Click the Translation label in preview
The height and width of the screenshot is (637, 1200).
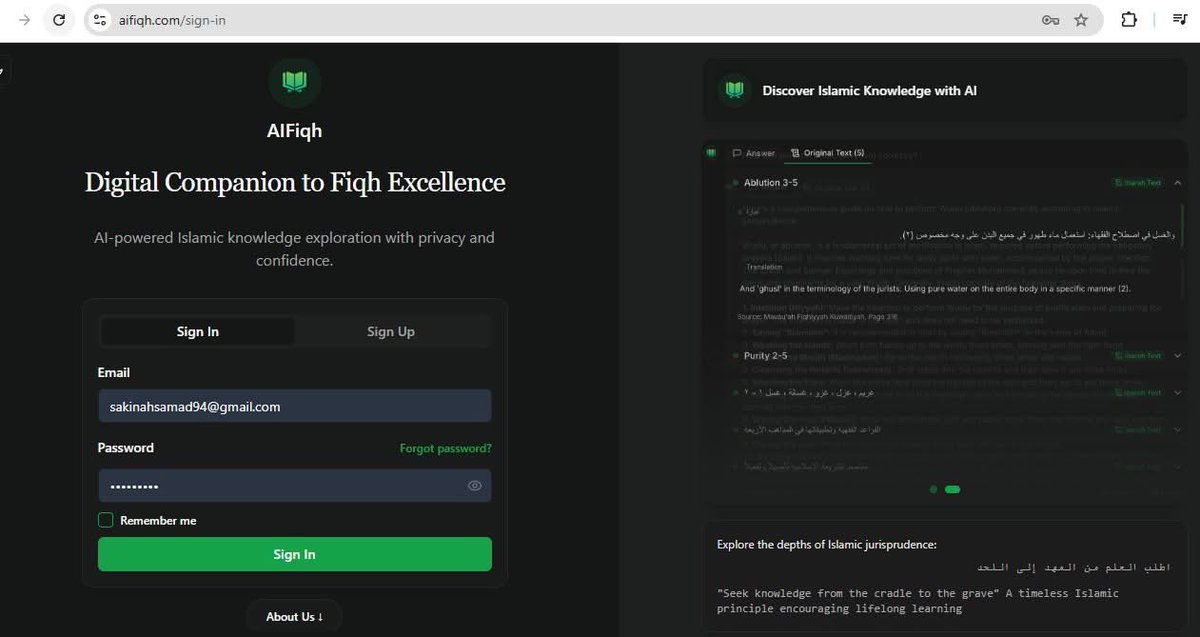[x=764, y=267]
